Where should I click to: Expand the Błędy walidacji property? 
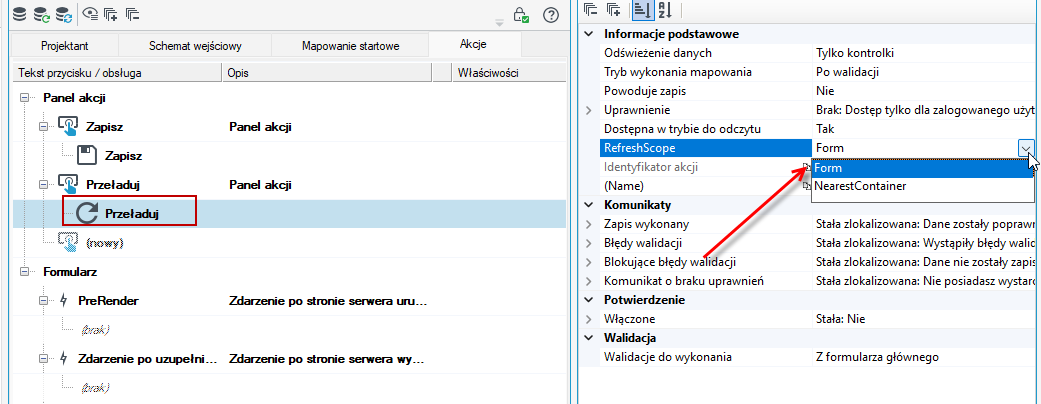[x=589, y=243]
